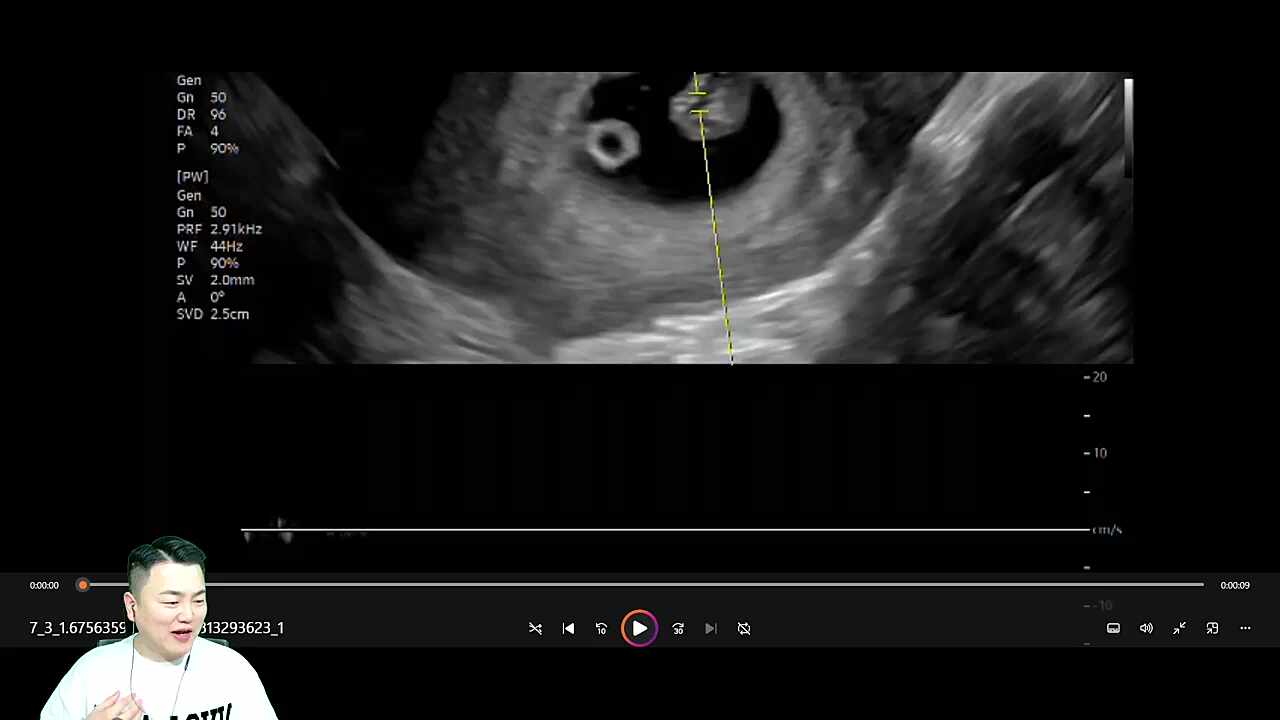Click the orange seek bar handle
Screen dimensions: 1280x720
click(x=83, y=585)
